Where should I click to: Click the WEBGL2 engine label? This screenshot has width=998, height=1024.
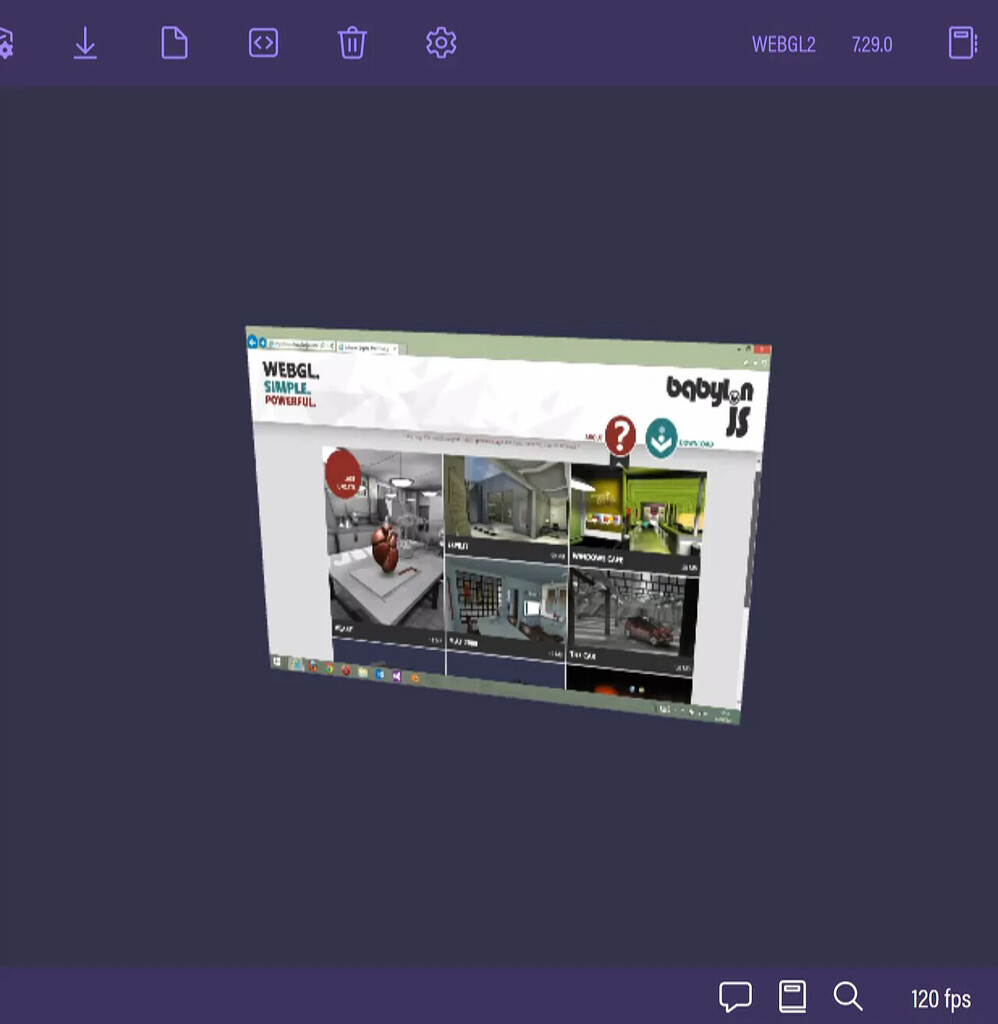pos(784,44)
